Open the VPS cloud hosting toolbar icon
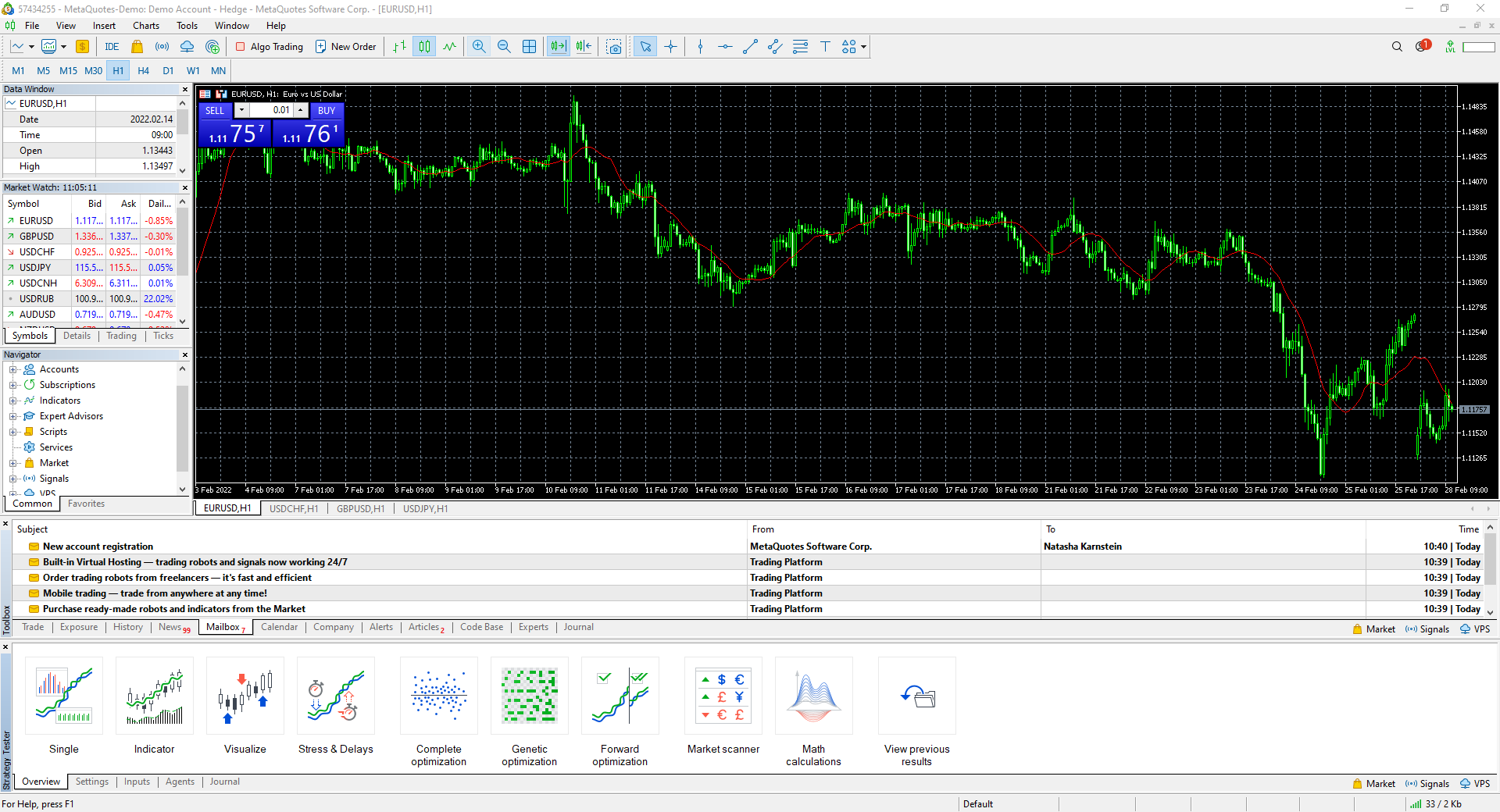Viewport: 1500px width, 812px height. coord(187,47)
